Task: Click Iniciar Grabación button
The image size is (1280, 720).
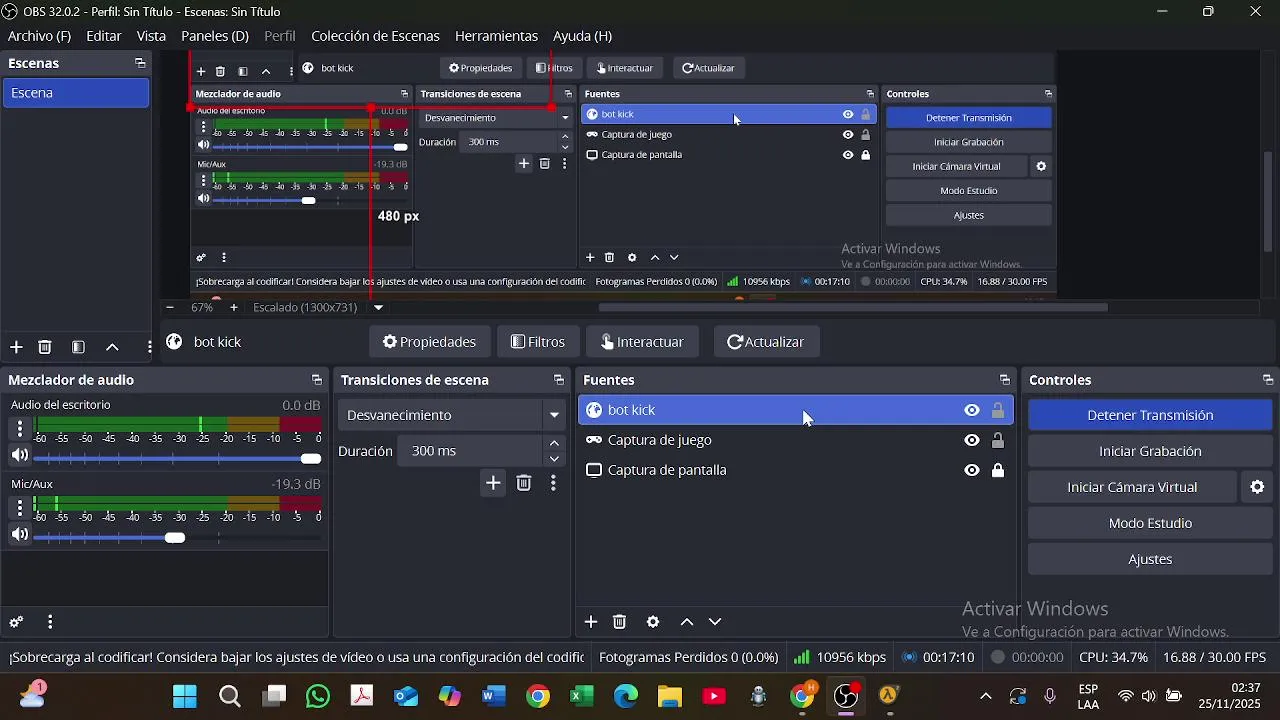Action: pyautogui.click(x=1150, y=451)
